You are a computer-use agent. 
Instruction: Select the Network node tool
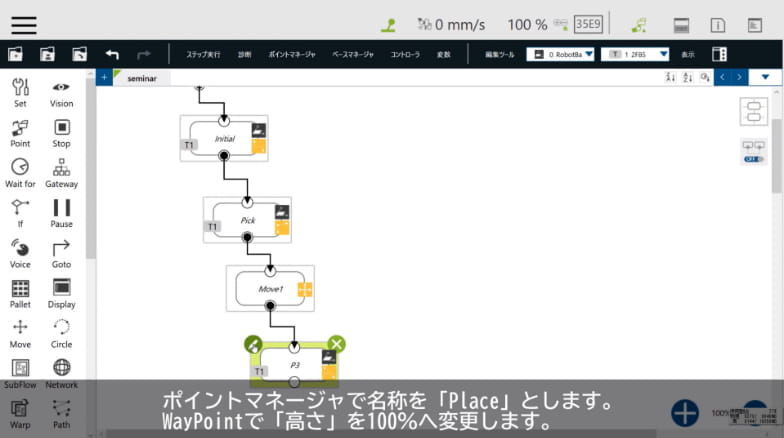click(x=62, y=374)
